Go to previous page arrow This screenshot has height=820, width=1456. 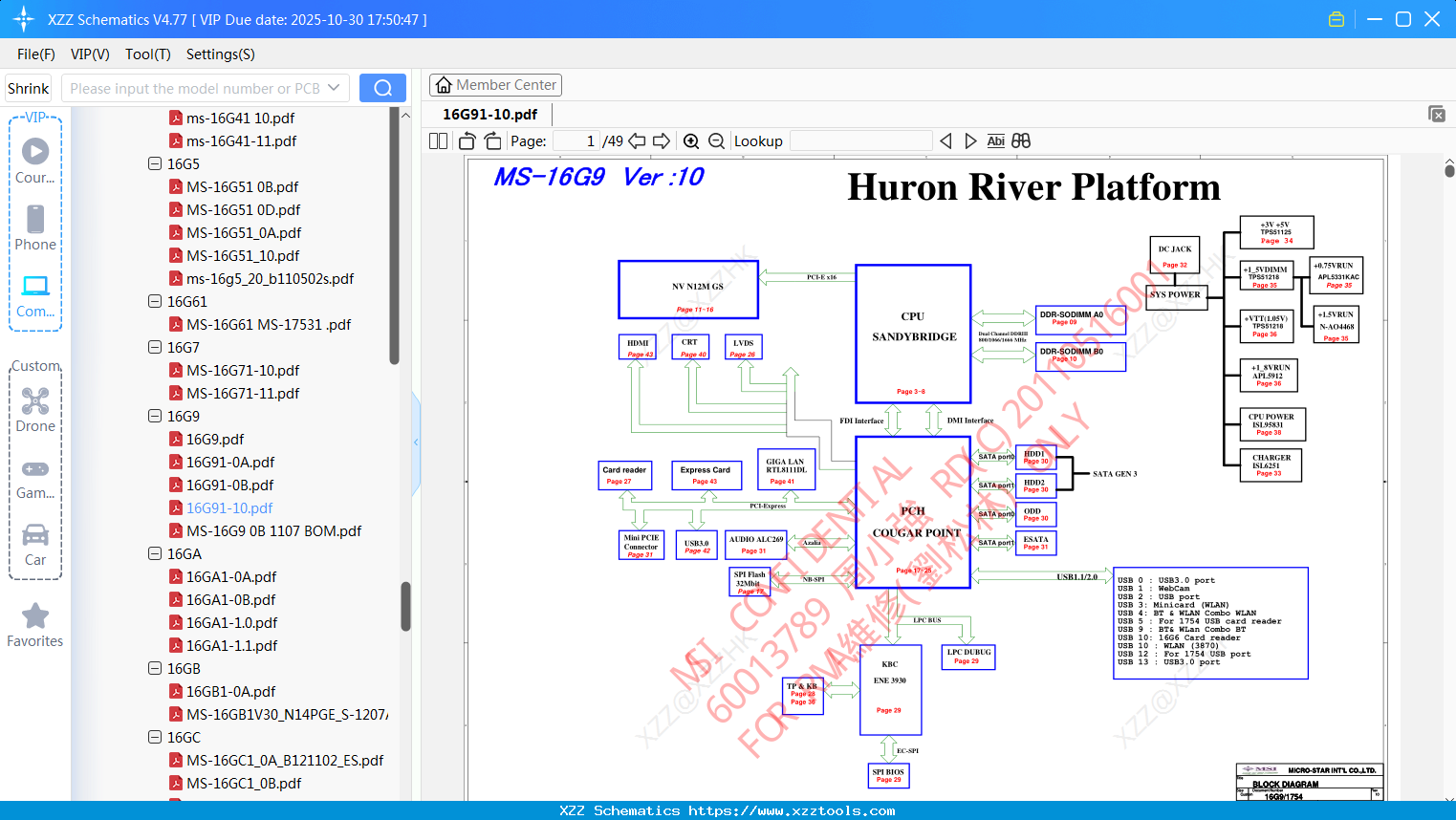[637, 140]
